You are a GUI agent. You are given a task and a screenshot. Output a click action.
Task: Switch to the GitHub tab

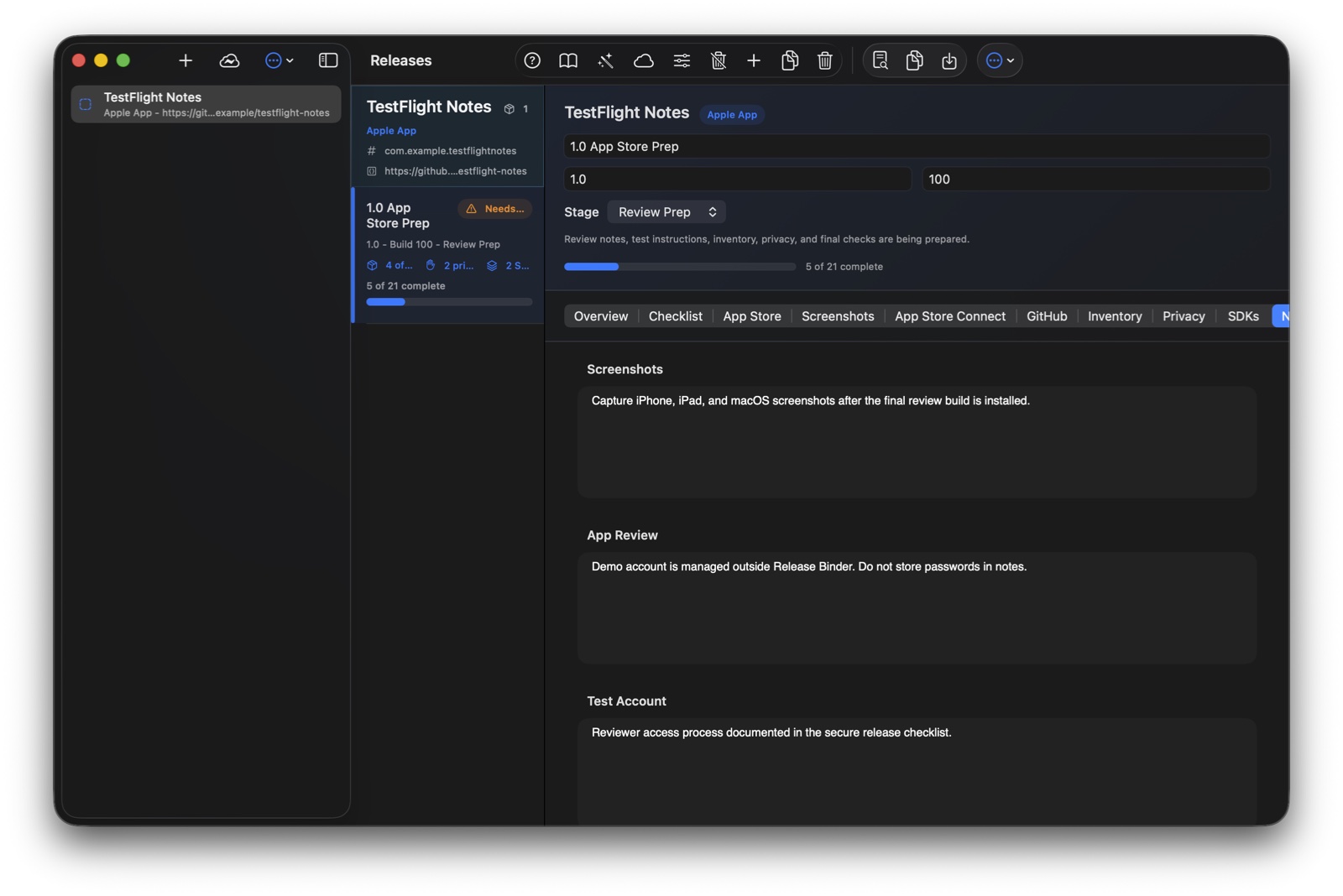click(x=1047, y=316)
